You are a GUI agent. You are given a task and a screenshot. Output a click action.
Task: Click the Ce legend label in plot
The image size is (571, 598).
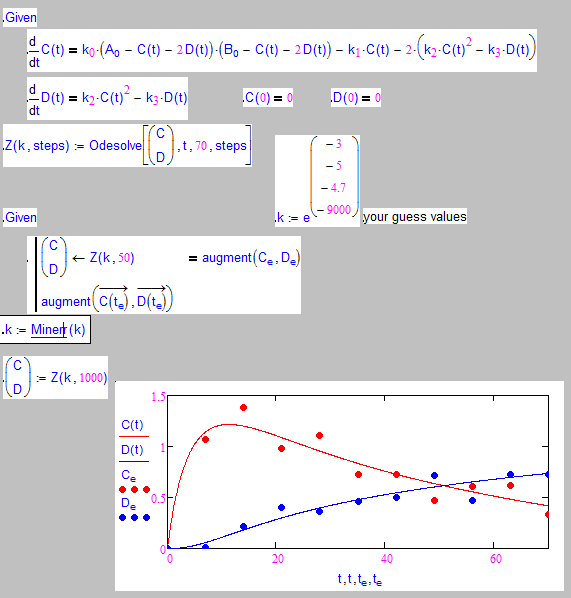(129, 475)
